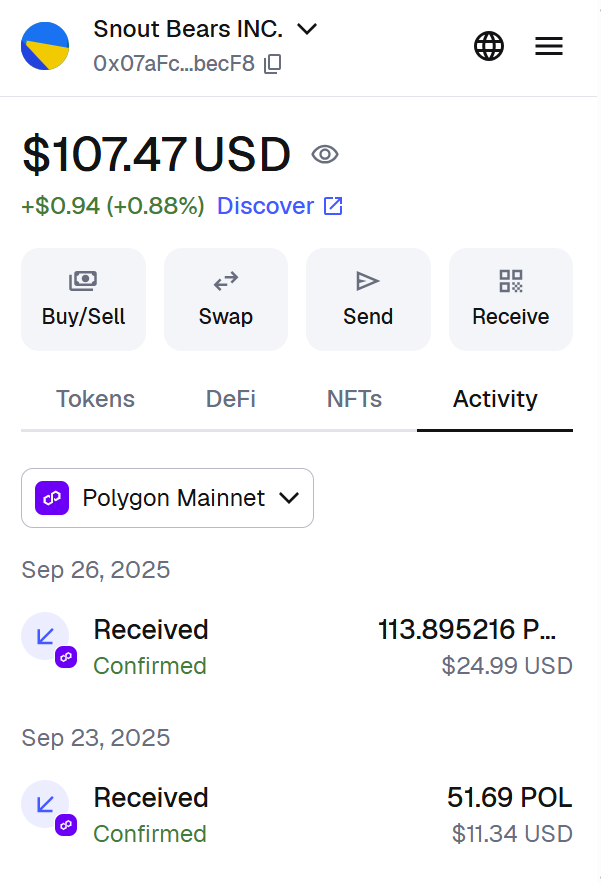Copy the wallet address 0x07aFc...becF8
This screenshot has width=601, height=883.
click(273, 64)
